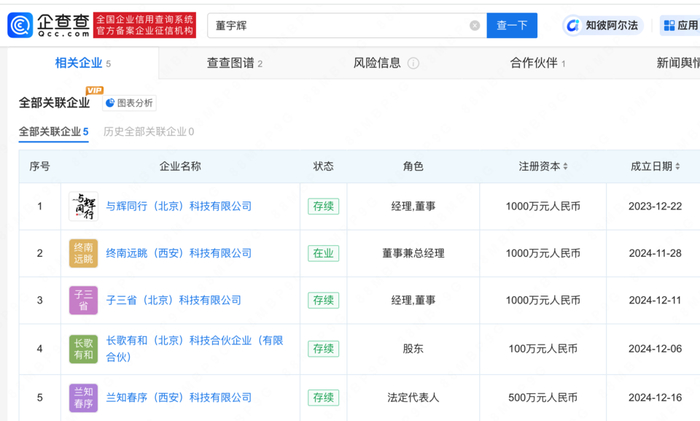This screenshot has height=421, width=700.
Task: Click the info icon beside 风险信息
Action: (x=413, y=63)
